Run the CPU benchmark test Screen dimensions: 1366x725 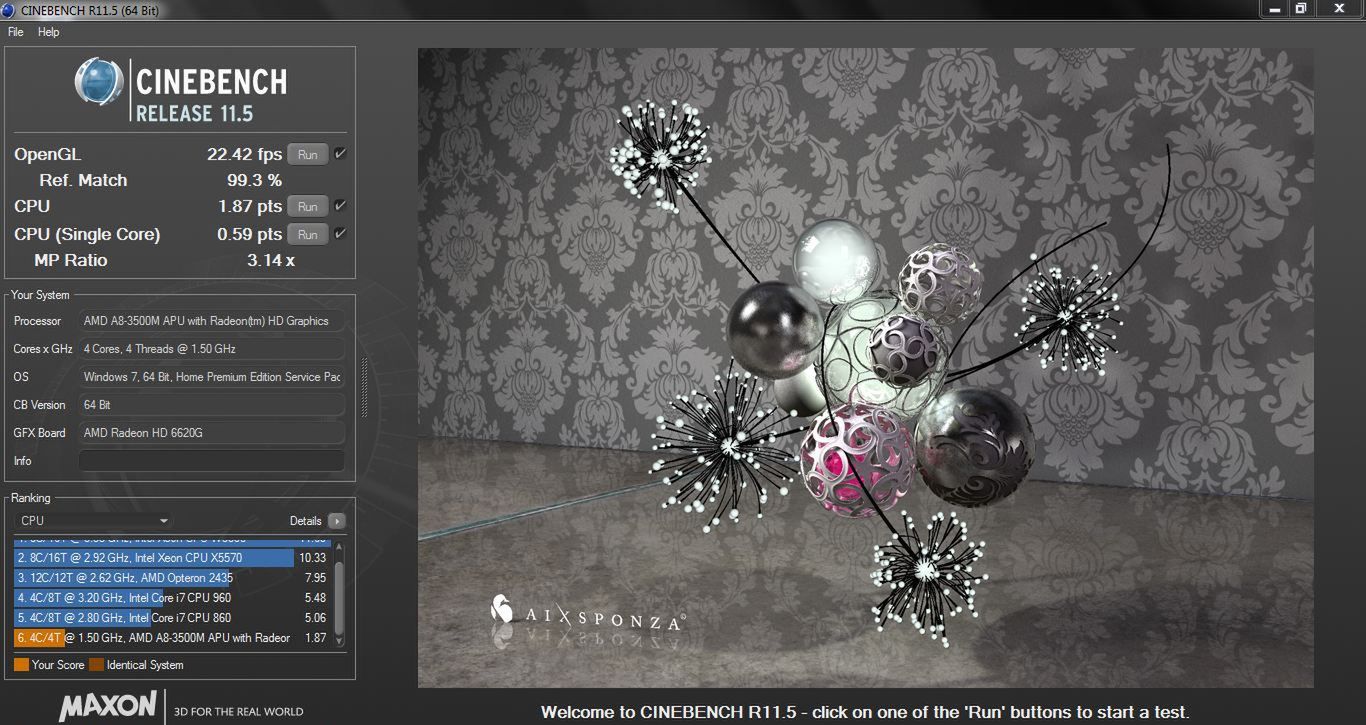tap(308, 207)
